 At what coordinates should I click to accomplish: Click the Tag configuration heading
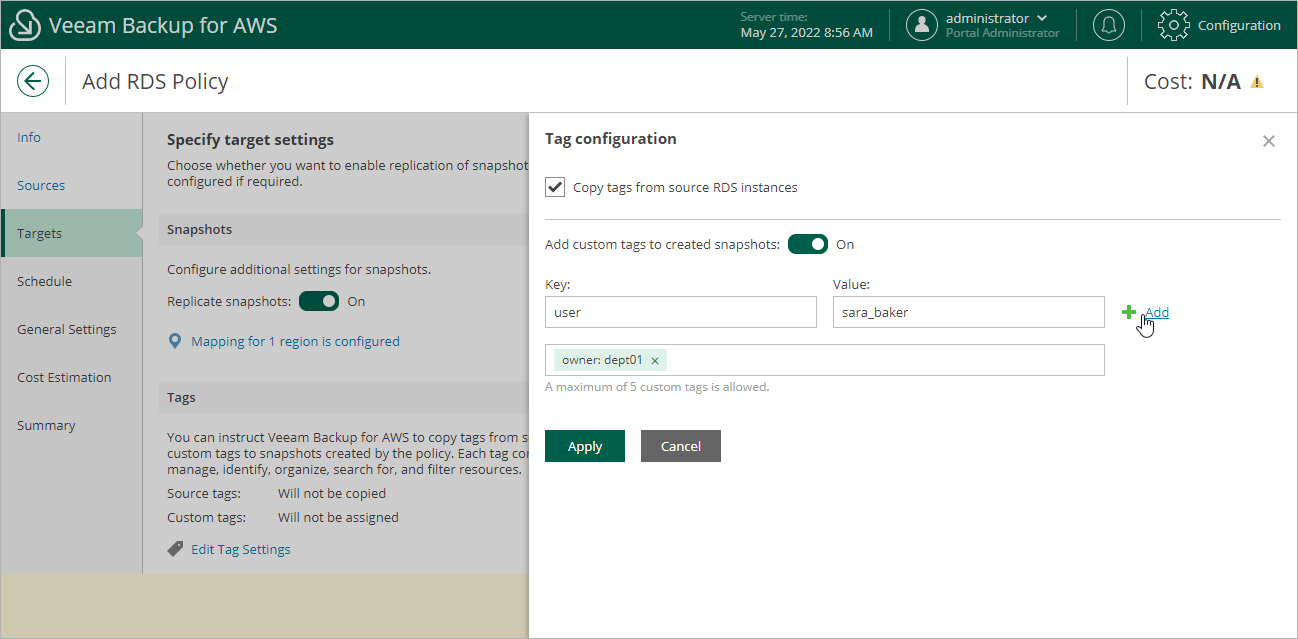[x=611, y=139]
